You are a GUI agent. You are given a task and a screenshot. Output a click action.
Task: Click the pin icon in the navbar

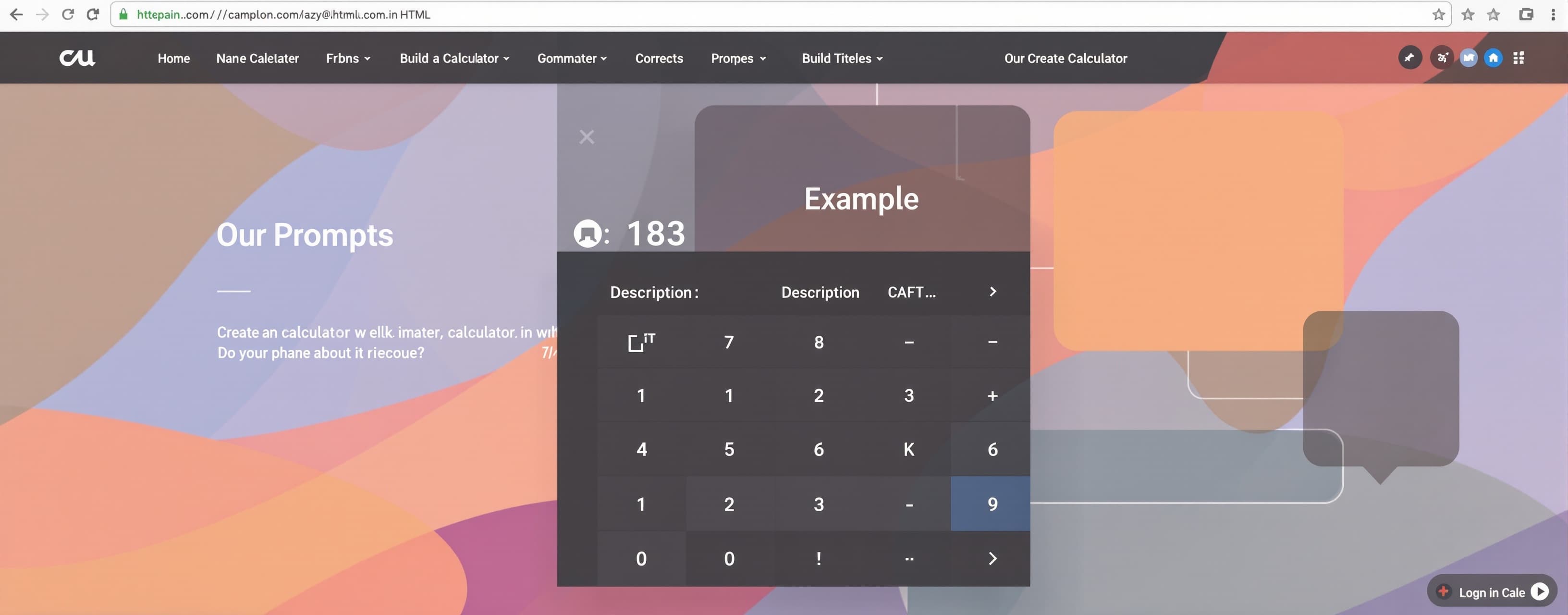(x=1410, y=58)
